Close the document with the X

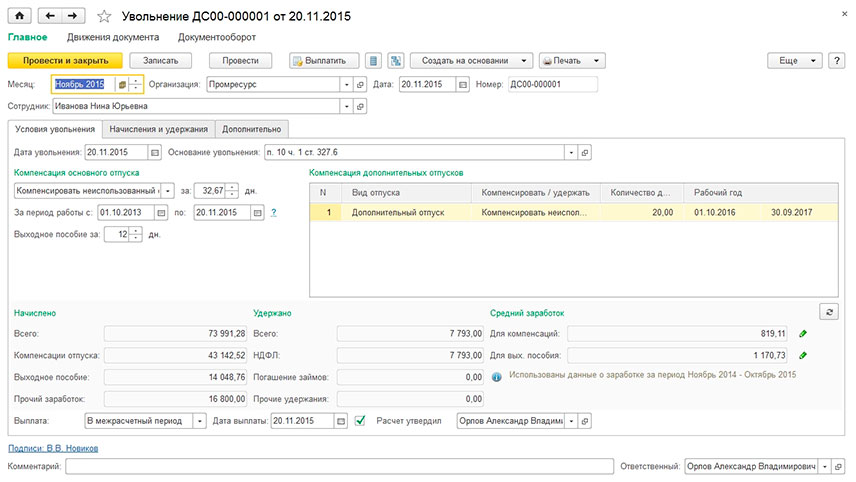pyautogui.click(x=844, y=14)
